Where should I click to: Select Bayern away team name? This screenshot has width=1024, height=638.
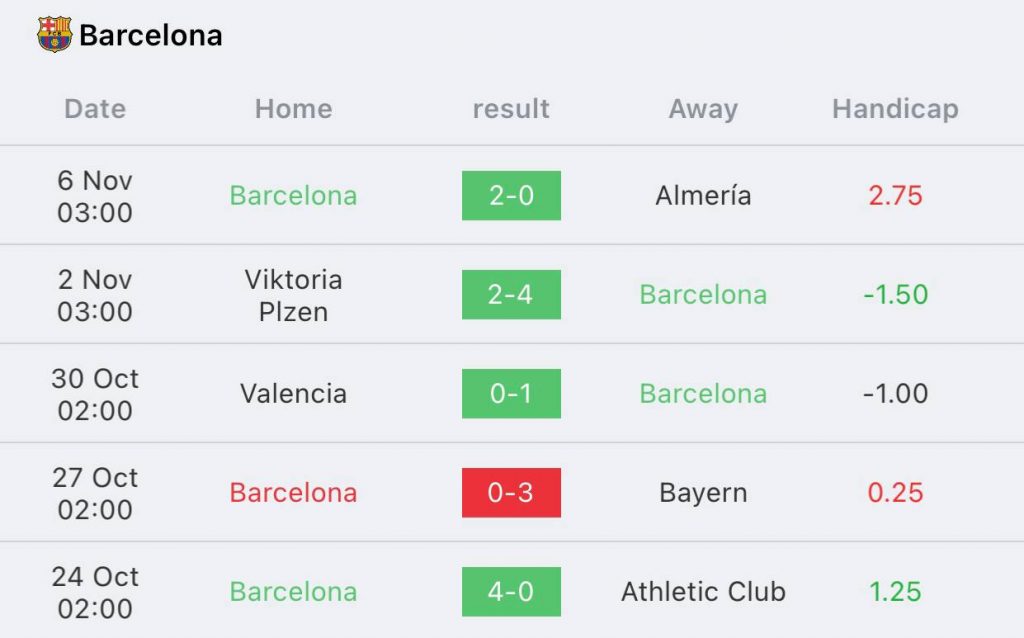tap(703, 493)
